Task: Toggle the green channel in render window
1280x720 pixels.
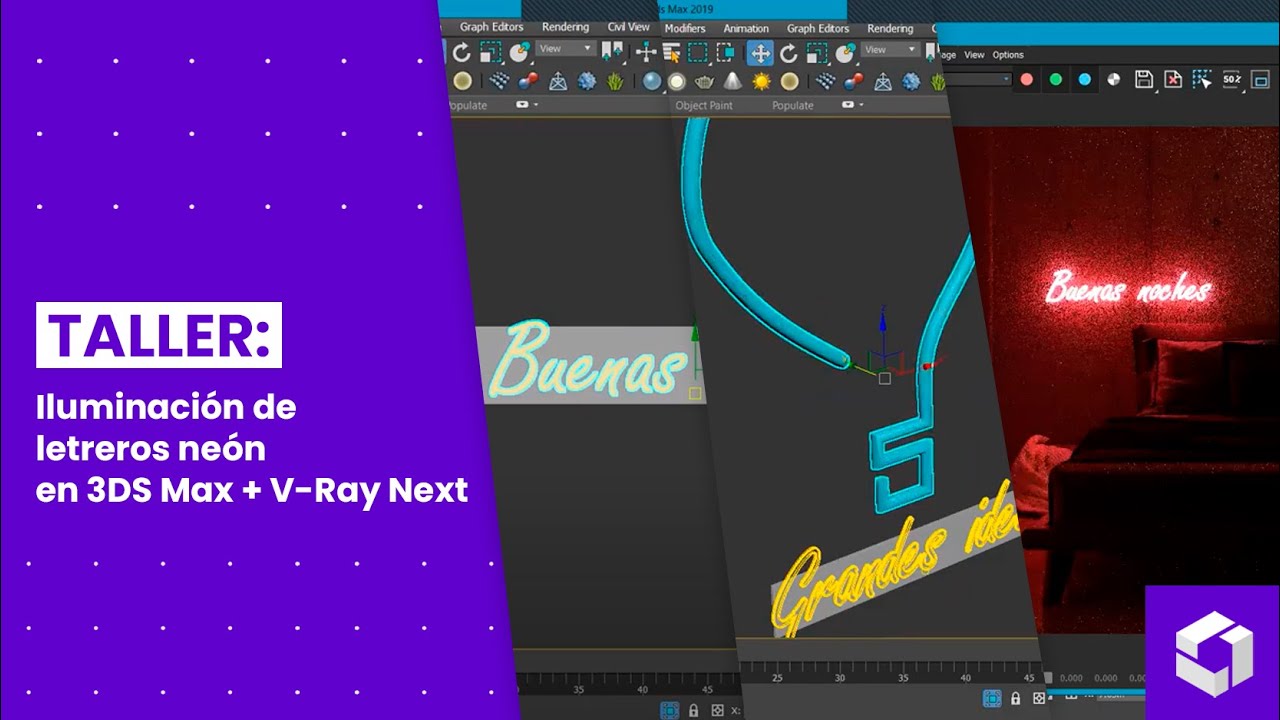Action: pyautogui.click(x=1055, y=79)
